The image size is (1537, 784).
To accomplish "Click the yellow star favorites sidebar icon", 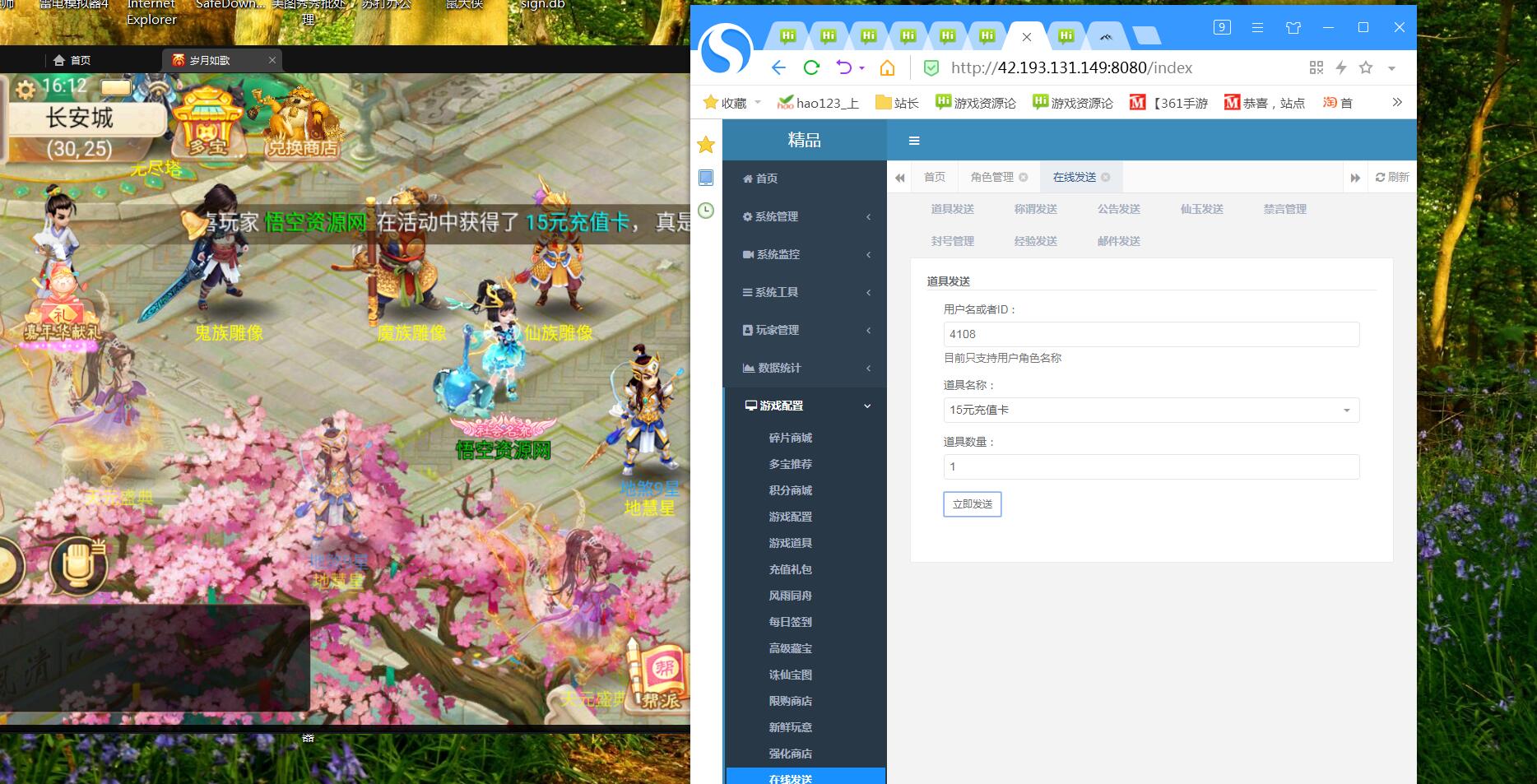I will tap(706, 145).
